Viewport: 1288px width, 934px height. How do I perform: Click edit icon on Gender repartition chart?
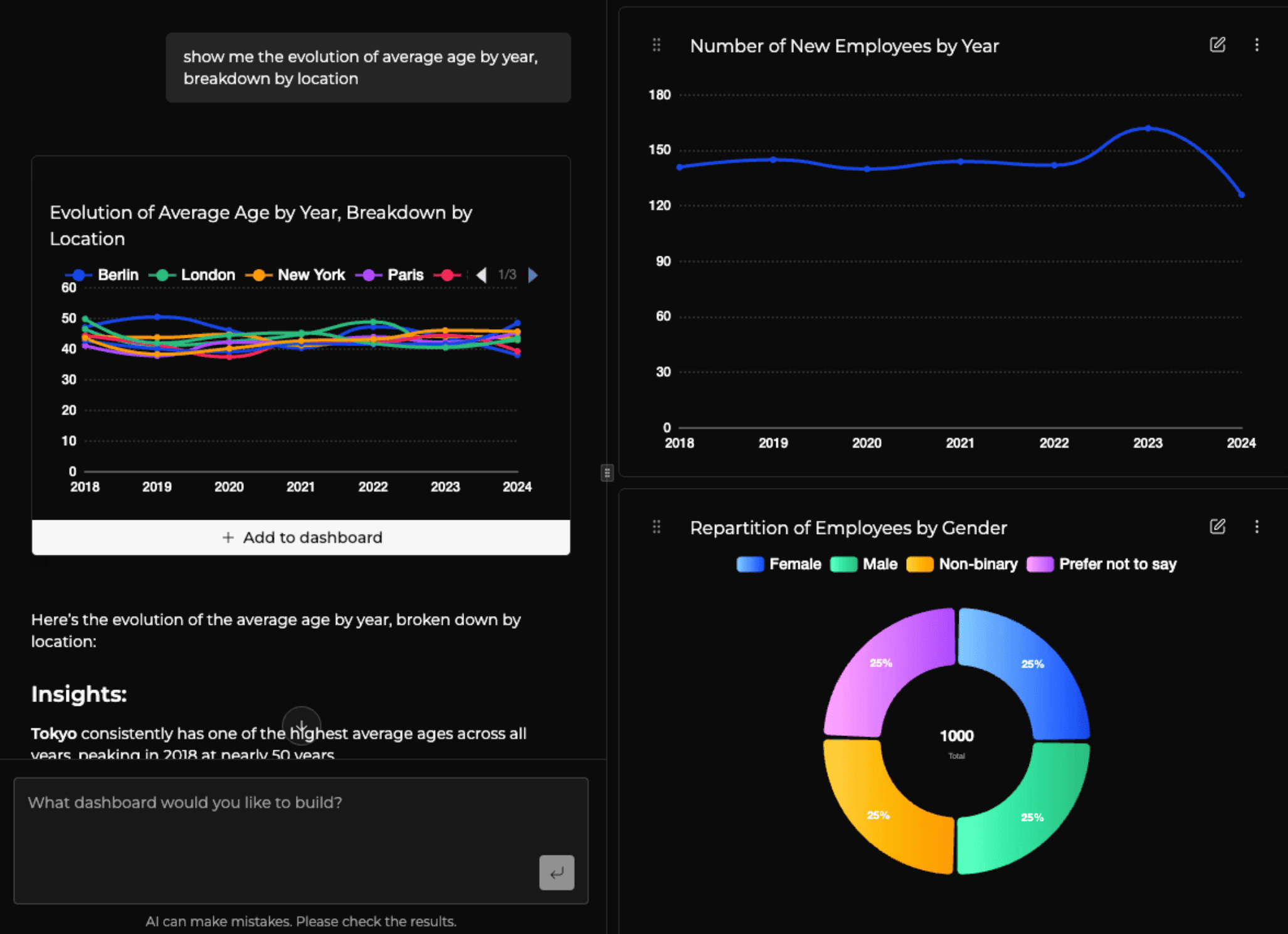pyautogui.click(x=1217, y=527)
